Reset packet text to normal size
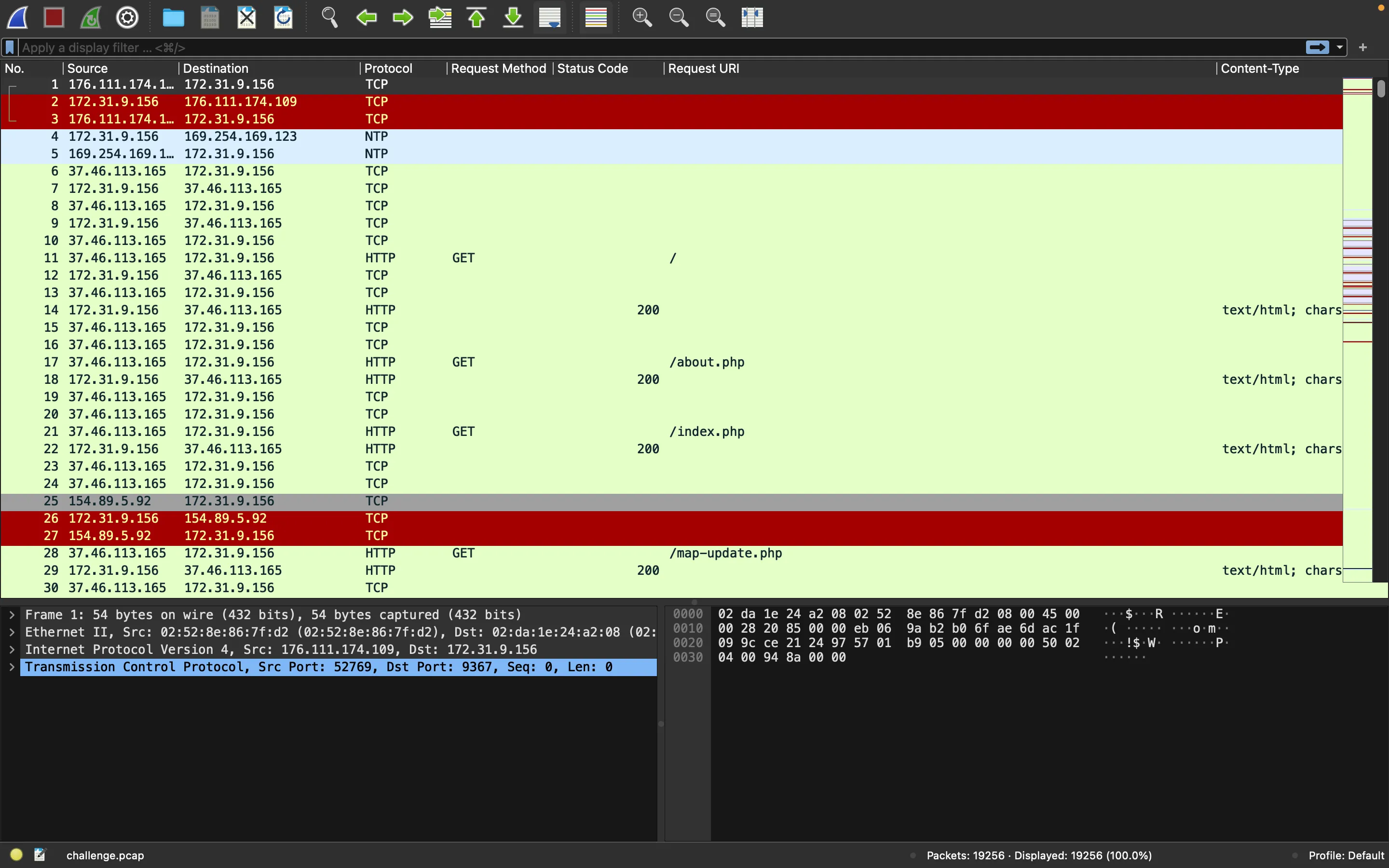 point(715,17)
